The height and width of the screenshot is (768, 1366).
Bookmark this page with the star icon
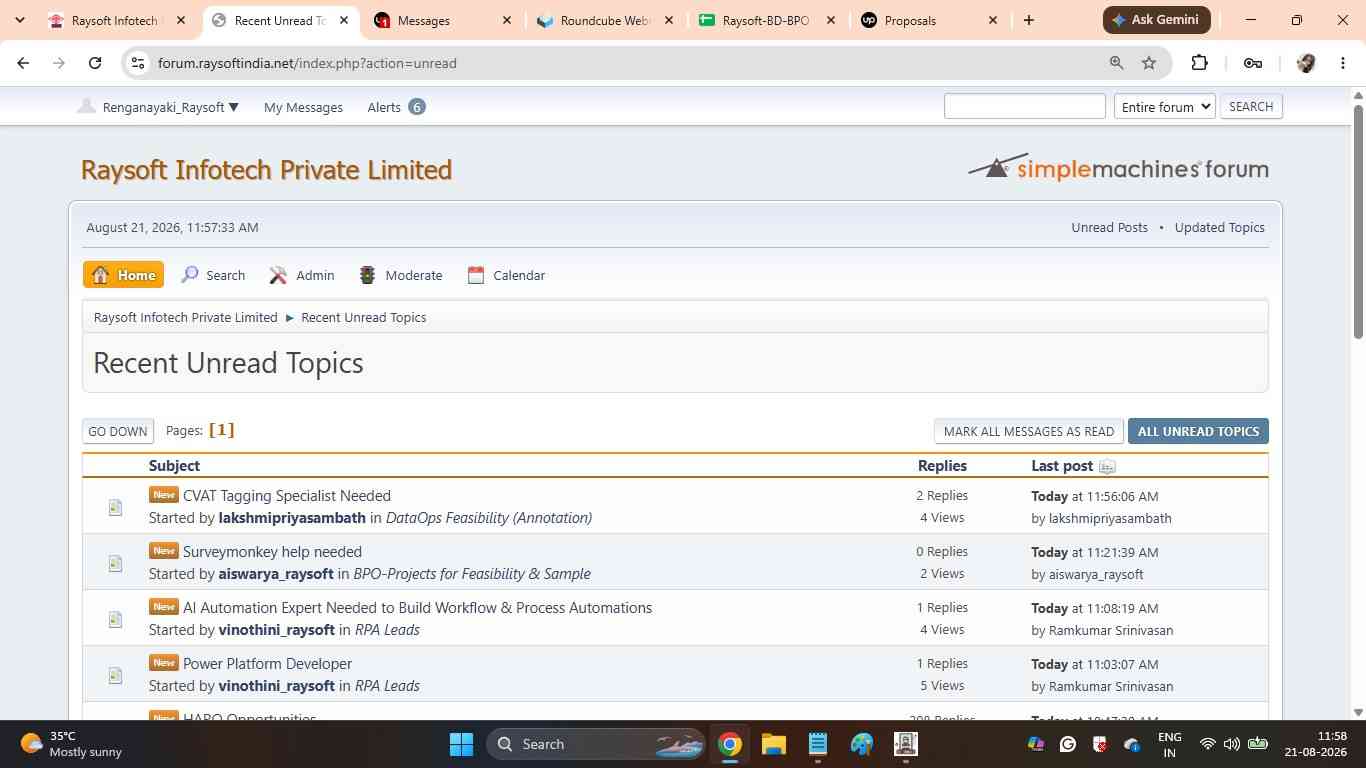point(1149,63)
